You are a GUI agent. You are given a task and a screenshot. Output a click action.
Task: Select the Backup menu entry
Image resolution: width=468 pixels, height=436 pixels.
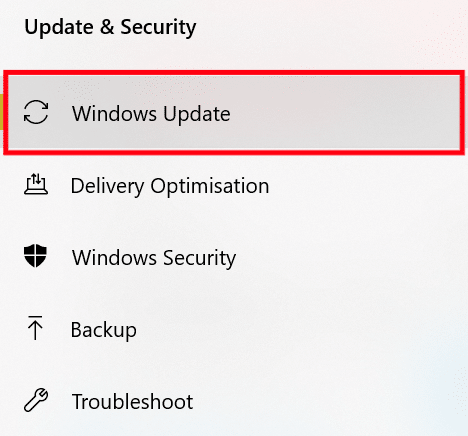[x=234, y=329]
